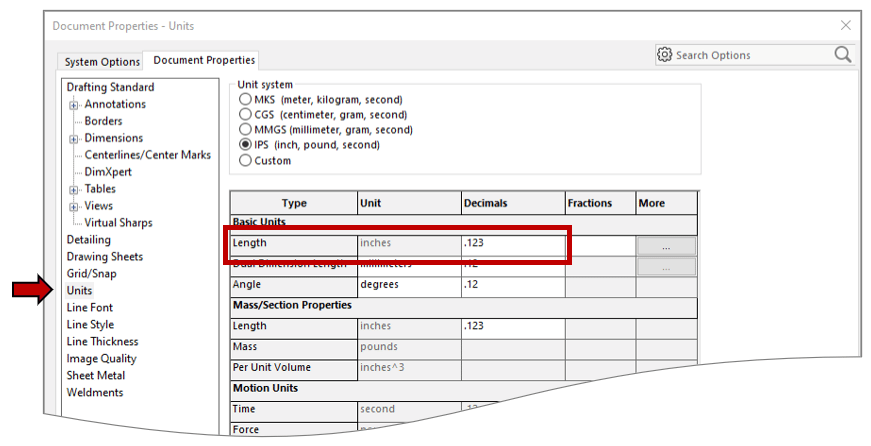Viewport: 871px width, 446px height.
Task: Select MKS unit system radio button
Action: [x=246, y=100]
